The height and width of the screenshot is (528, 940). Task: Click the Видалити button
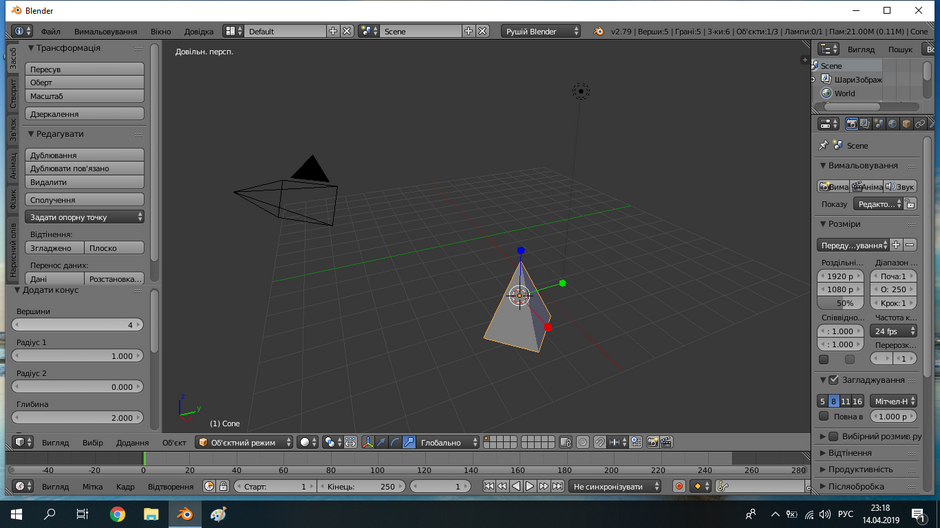[85, 182]
